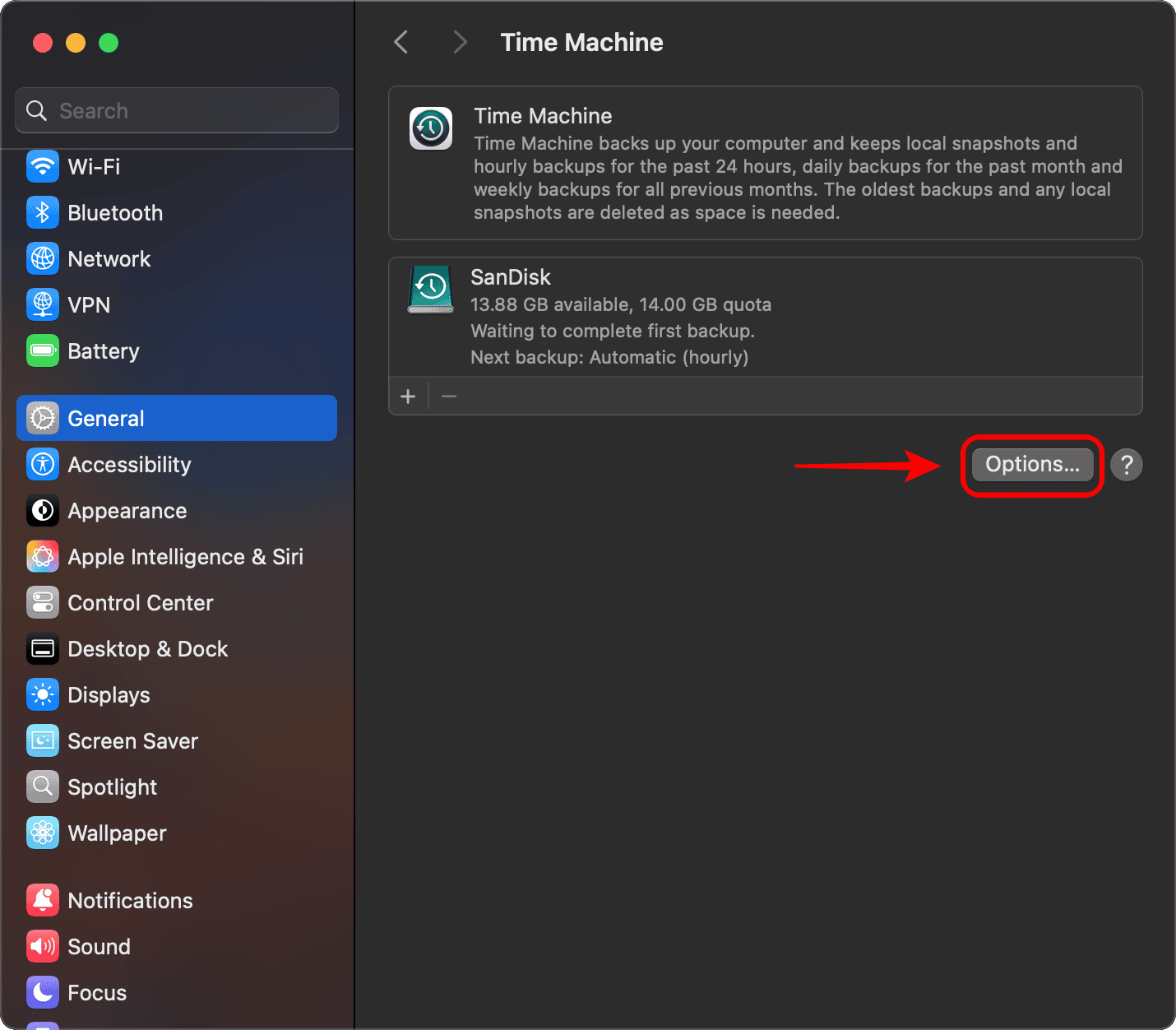The image size is (1176, 1030).
Task: Click the Battery icon in the sidebar
Action: (43, 351)
